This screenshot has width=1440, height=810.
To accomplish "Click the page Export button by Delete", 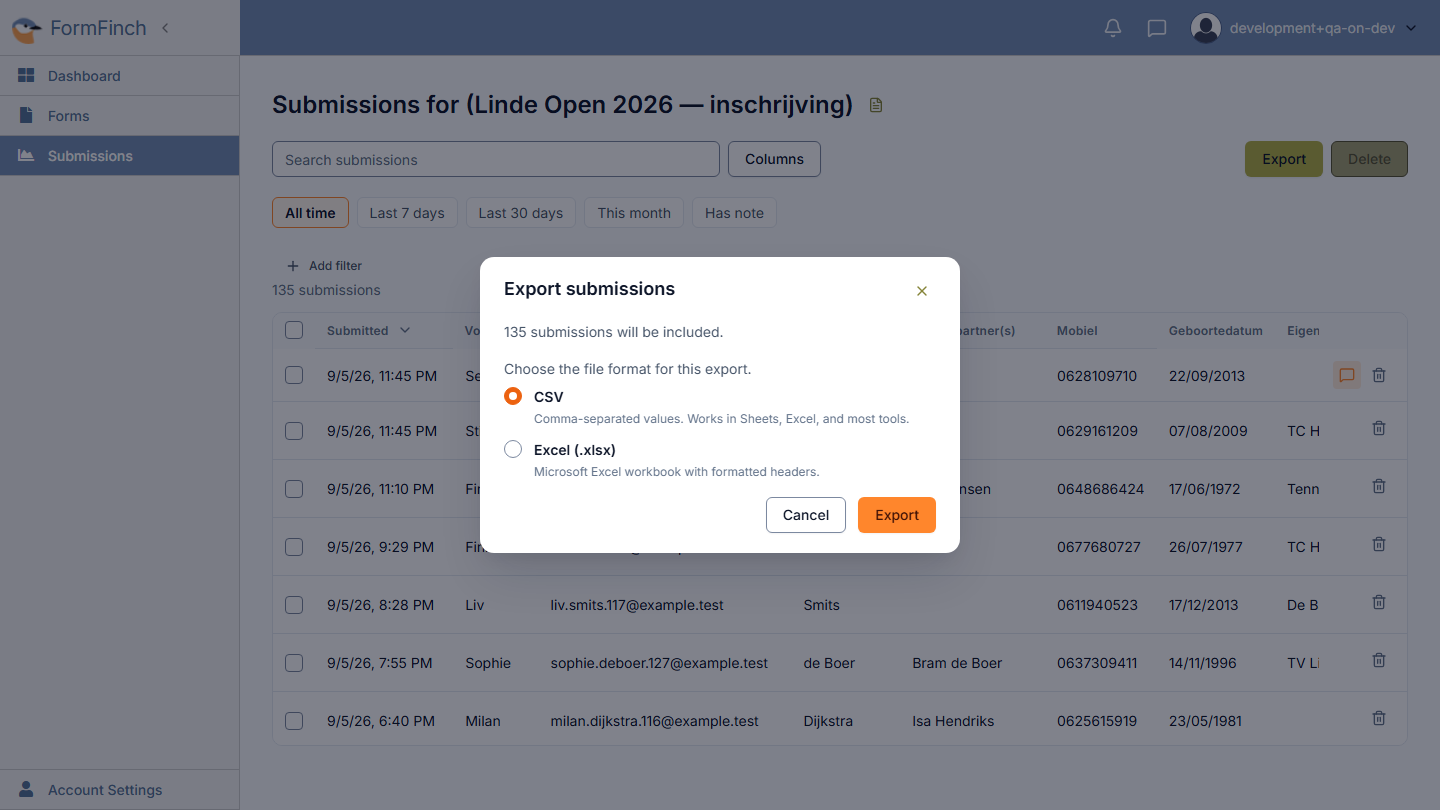I will pos(1284,159).
